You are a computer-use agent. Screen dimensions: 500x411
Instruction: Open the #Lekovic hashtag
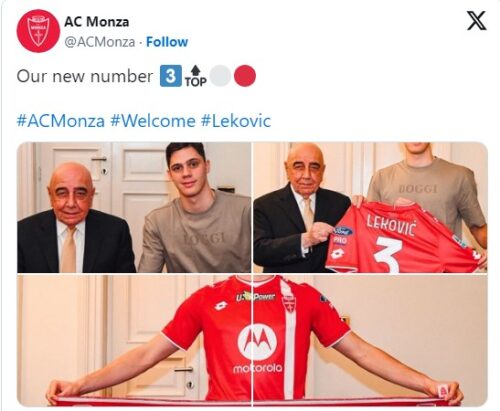pyautogui.click(x=236, y=121)
